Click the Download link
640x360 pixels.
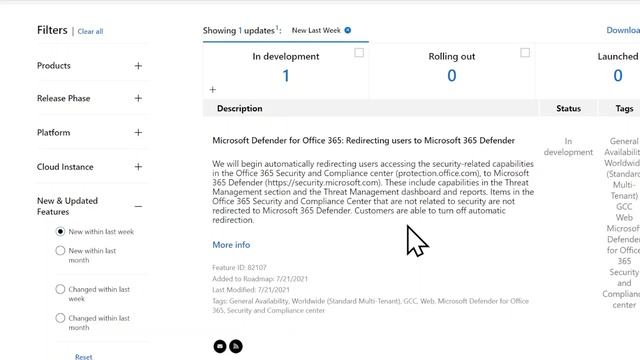coord(623,30)
